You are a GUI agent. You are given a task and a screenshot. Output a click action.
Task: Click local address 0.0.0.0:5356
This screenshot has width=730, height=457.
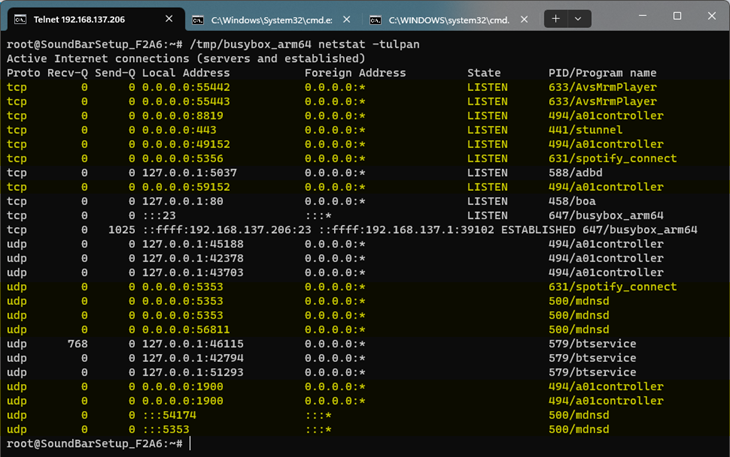(182, 159)
